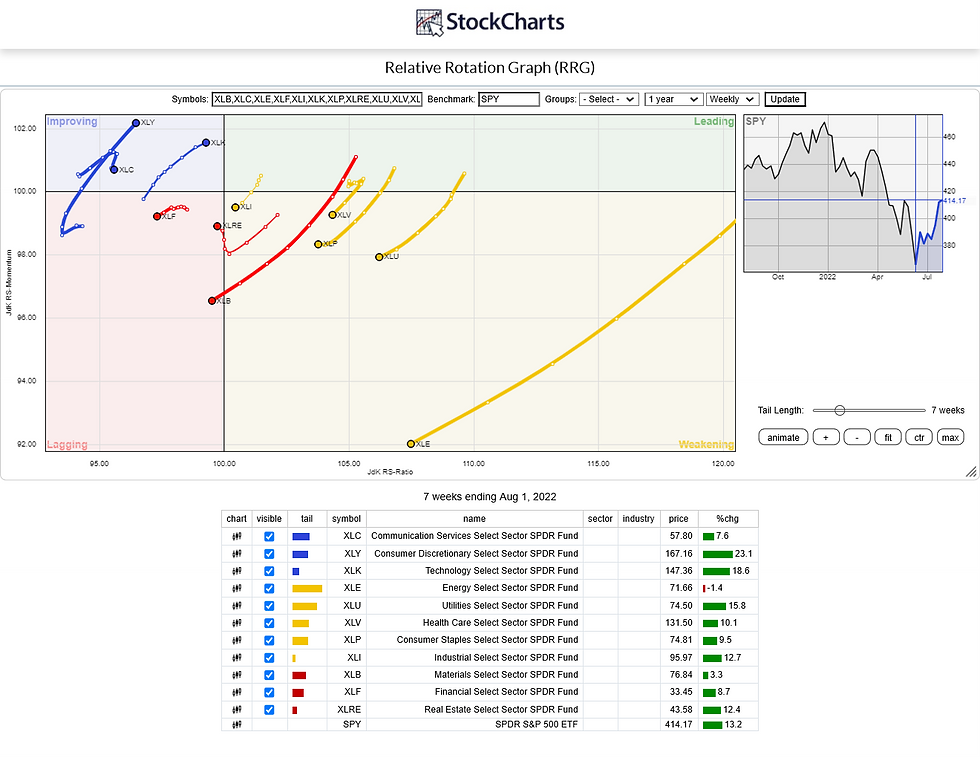This screenshot has height=757, width=980.
Task: Click the Symbols input field
Action: tap(317, 99)
